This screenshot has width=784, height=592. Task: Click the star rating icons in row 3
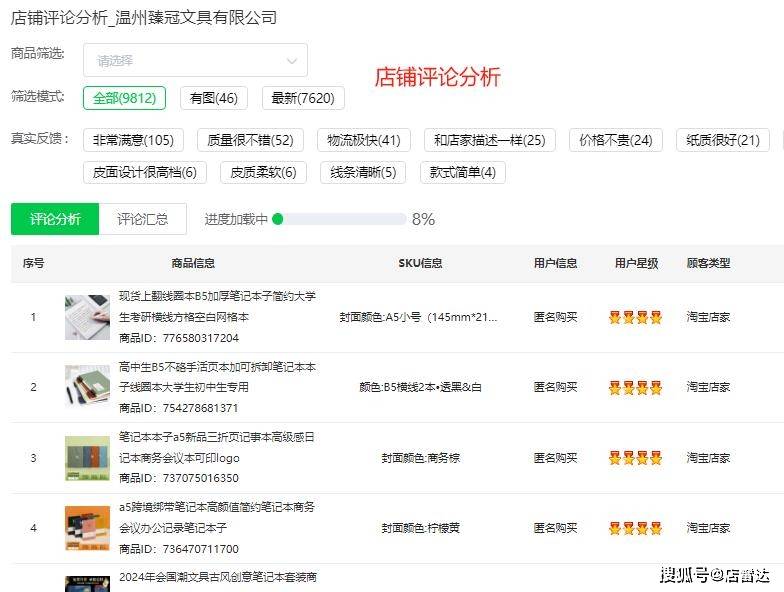coord(635,458)
